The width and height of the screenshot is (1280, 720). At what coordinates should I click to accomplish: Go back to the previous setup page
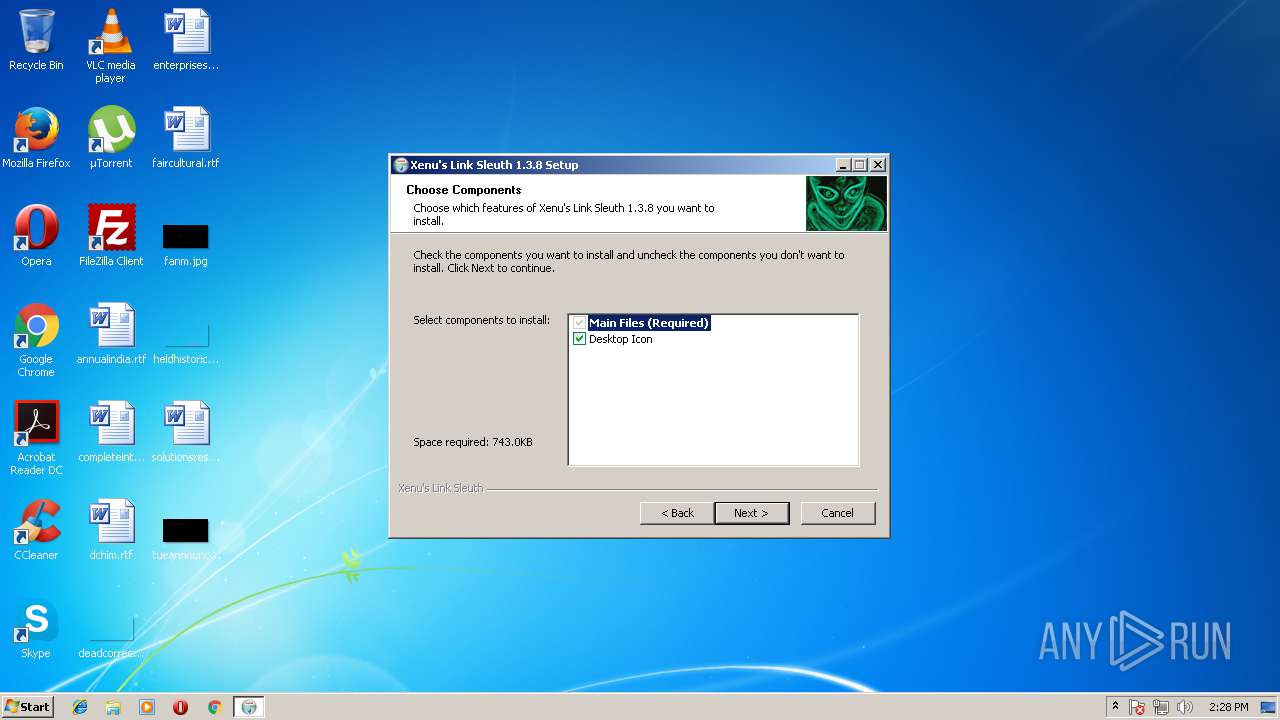tap(677, 513)
